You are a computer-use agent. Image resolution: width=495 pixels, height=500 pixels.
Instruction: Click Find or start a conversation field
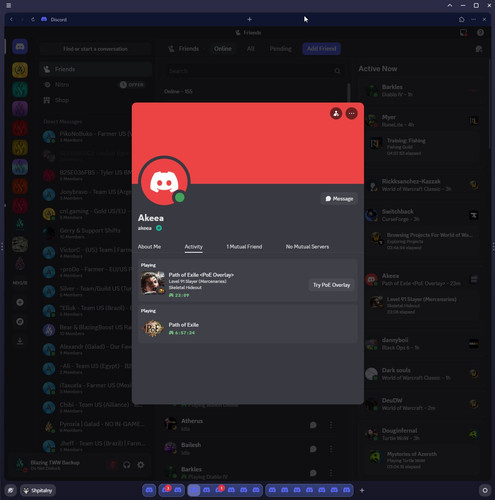tap(95, 49)
